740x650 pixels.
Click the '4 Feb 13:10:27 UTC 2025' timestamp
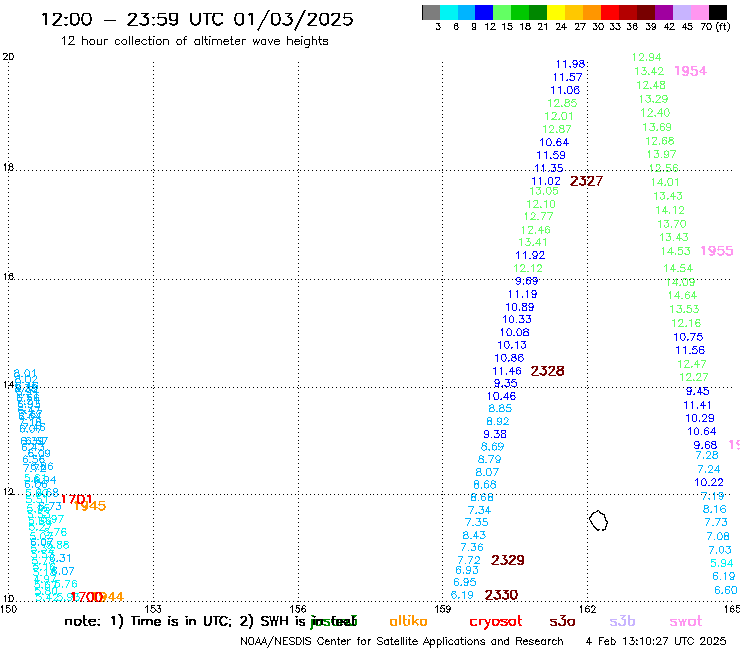pyautogui.click(x=656, y=642)
